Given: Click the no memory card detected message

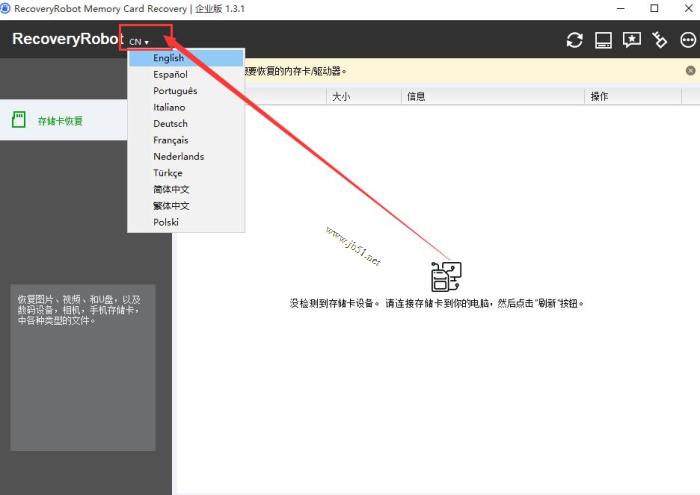Looking at the screenshot, I should click(x=437, y=304).
